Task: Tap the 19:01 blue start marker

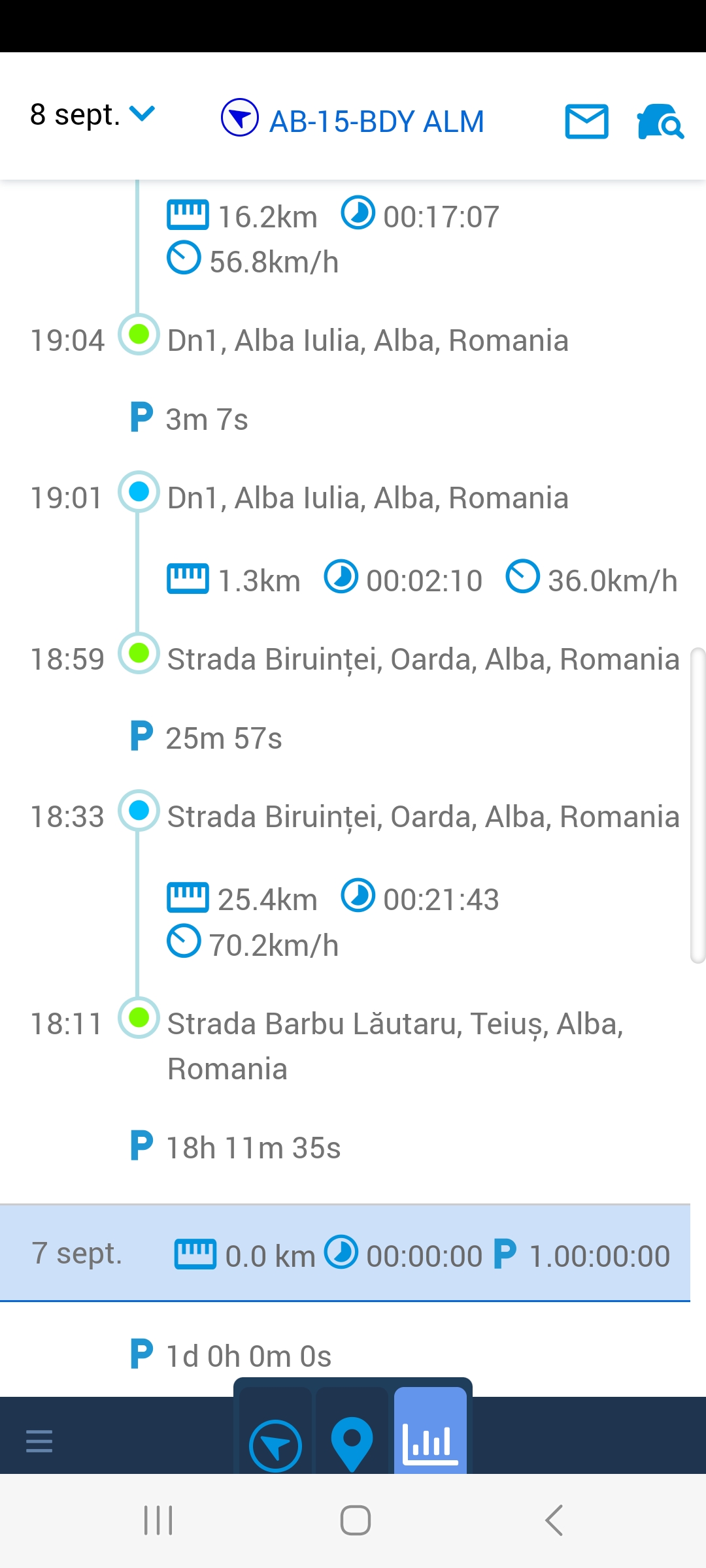Action: point(139,492)
